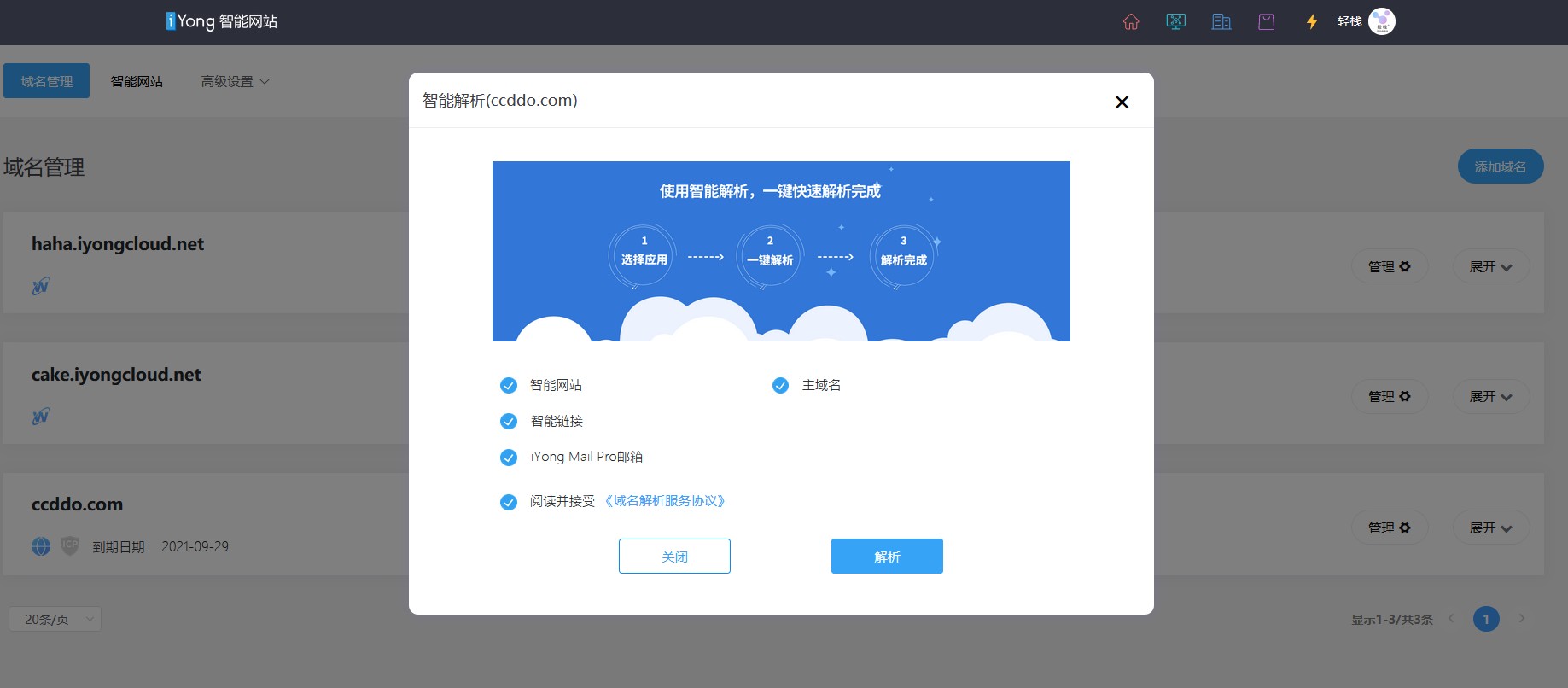Click the step 1 选择应用 circle
The height and width of the screenshot is (688, 1568).
(644, 256)
